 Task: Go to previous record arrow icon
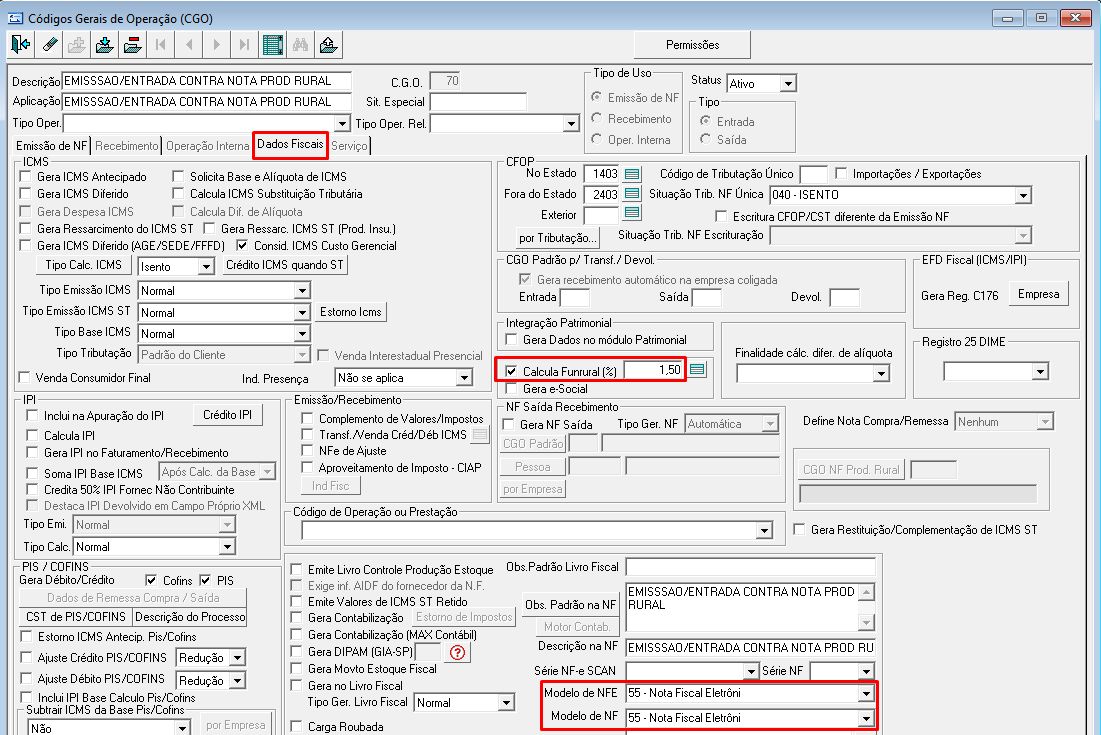188,45
